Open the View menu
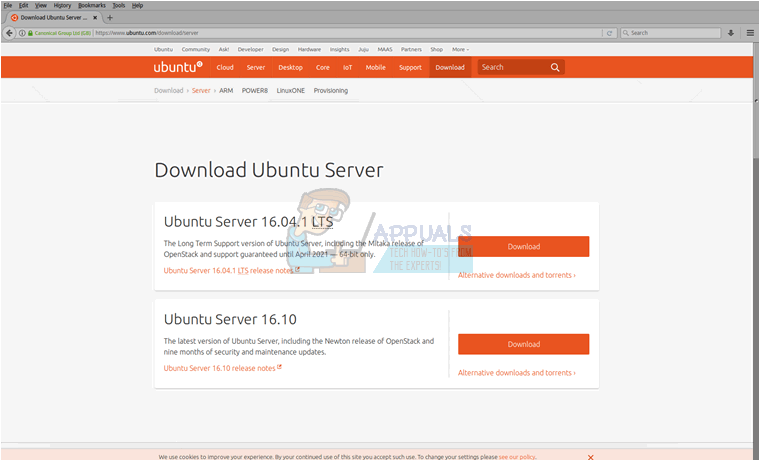Image resolution: width=759 pixels, height=460 pixels. pyautogui.click(x=41, y=5)
